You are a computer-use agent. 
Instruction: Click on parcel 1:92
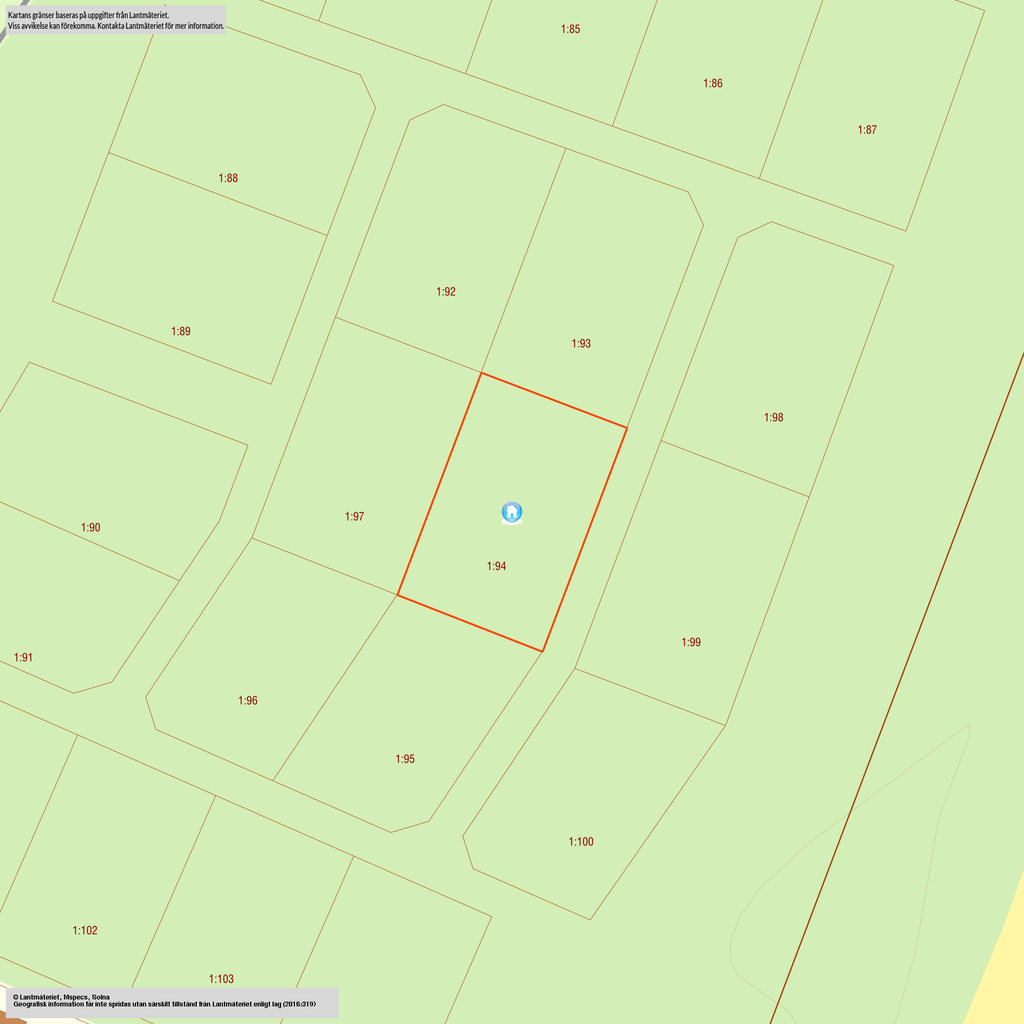446,292
